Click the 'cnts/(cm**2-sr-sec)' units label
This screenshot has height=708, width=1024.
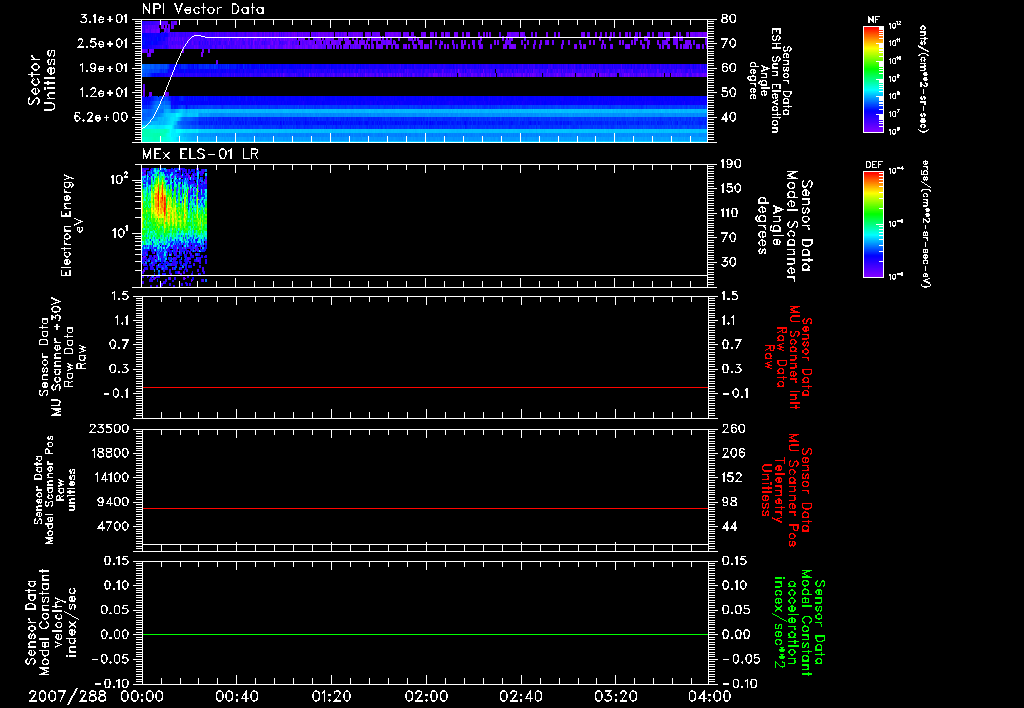point(923,79)
